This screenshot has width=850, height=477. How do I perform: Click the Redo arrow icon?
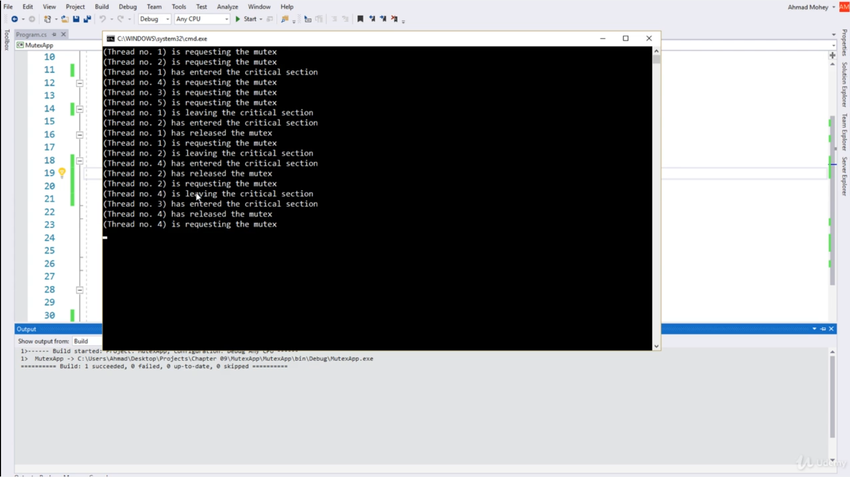[120, 19]
